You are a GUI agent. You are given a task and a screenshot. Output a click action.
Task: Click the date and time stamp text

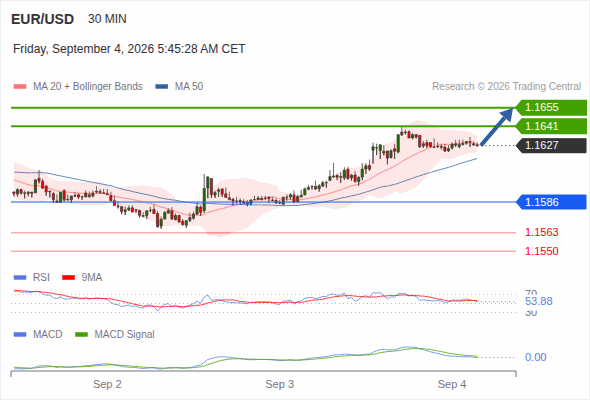tap(129, 49)
